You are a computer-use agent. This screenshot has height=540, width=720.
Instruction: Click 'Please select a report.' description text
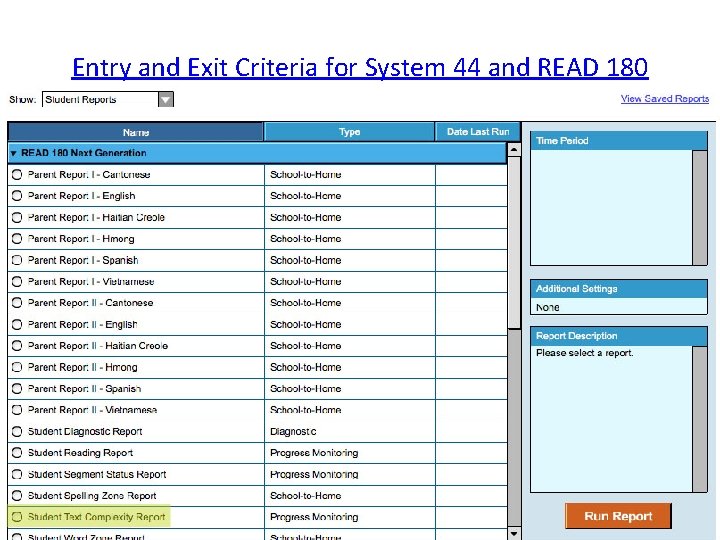[x=585, y=353]
